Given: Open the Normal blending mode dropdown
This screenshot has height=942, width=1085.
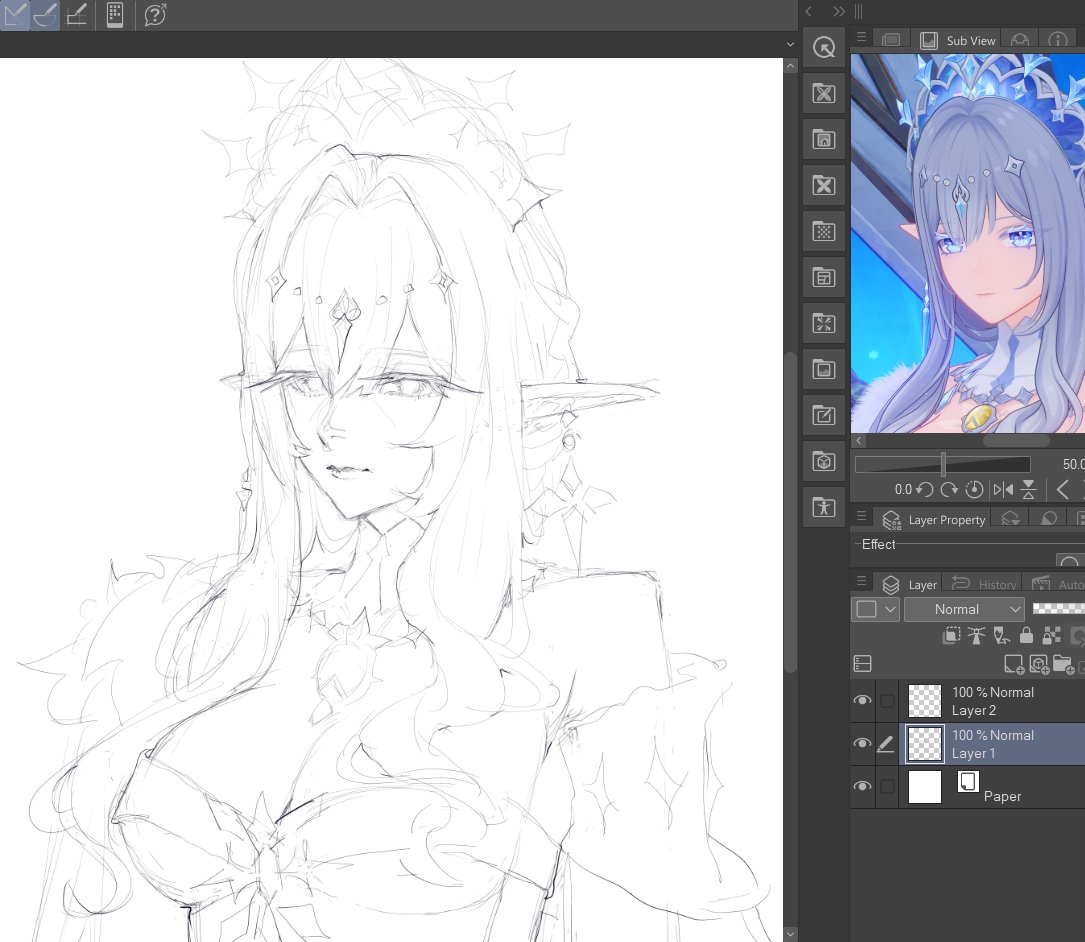Looking at the screenshot, I should coord(964,609).
